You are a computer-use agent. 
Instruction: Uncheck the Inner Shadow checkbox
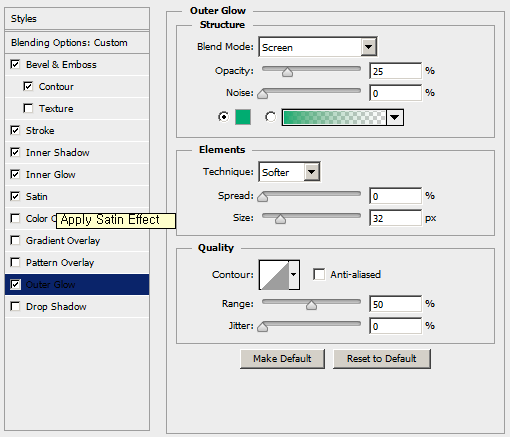15,152
